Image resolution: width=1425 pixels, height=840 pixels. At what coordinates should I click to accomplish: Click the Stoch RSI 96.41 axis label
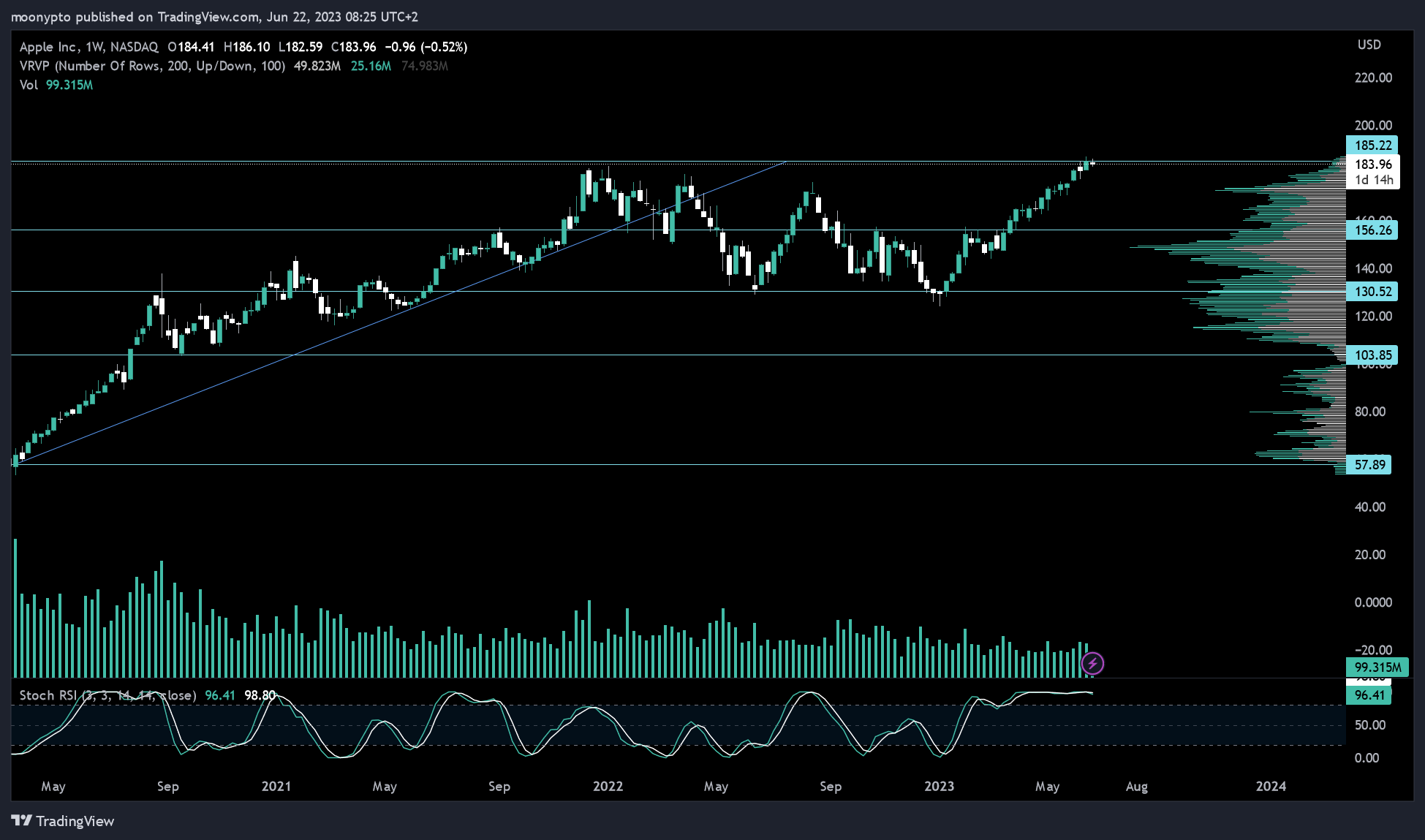[x=1369, y=695]
